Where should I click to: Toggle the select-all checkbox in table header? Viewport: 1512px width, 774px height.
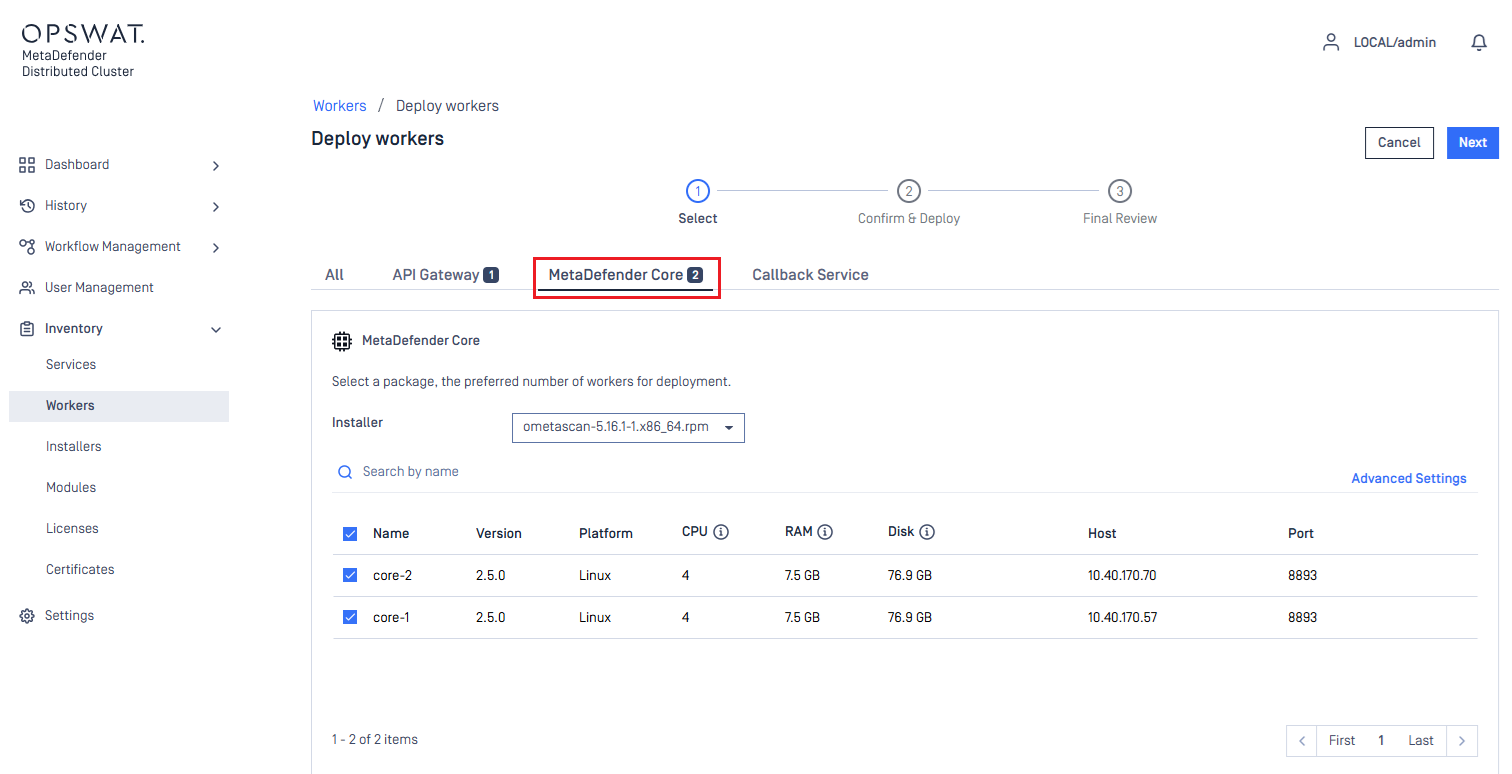pos(350,533)
